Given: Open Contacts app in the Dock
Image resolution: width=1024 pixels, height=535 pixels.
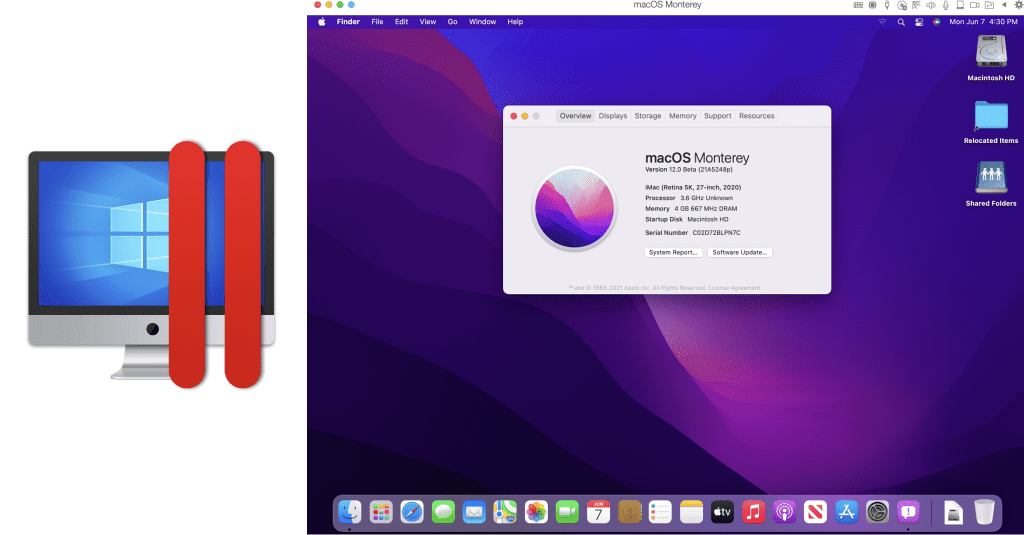Looking at the screenshot, I should [629, 512].
